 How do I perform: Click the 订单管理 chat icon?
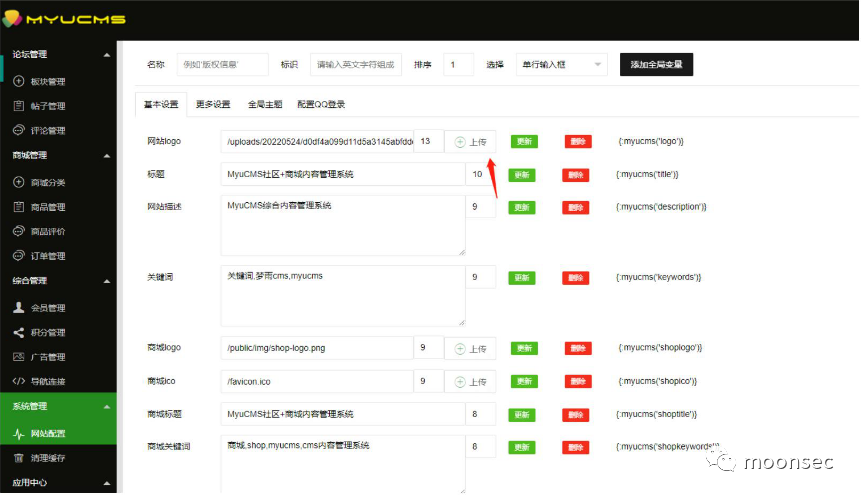(19, 256)
